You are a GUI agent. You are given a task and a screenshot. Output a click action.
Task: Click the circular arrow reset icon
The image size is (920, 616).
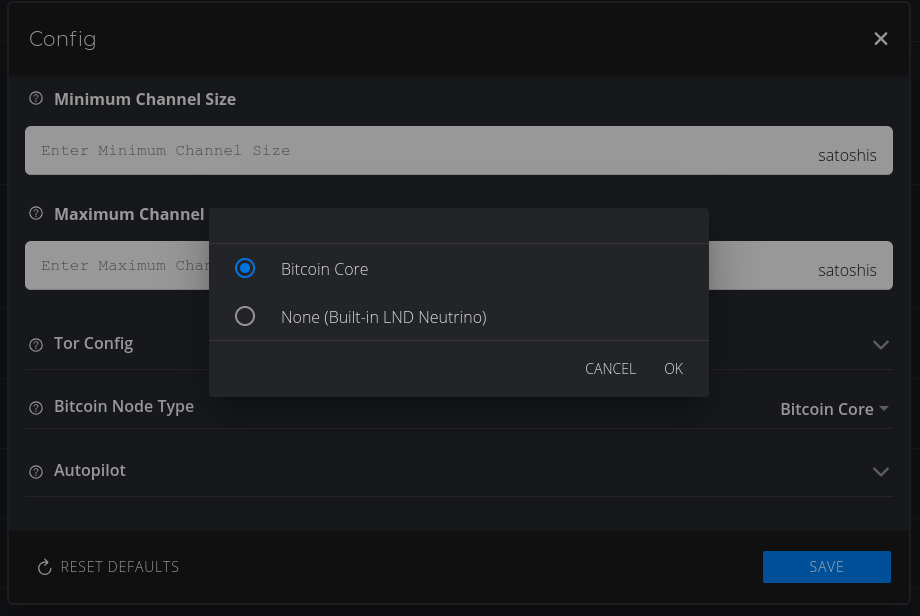coord(44,567)
